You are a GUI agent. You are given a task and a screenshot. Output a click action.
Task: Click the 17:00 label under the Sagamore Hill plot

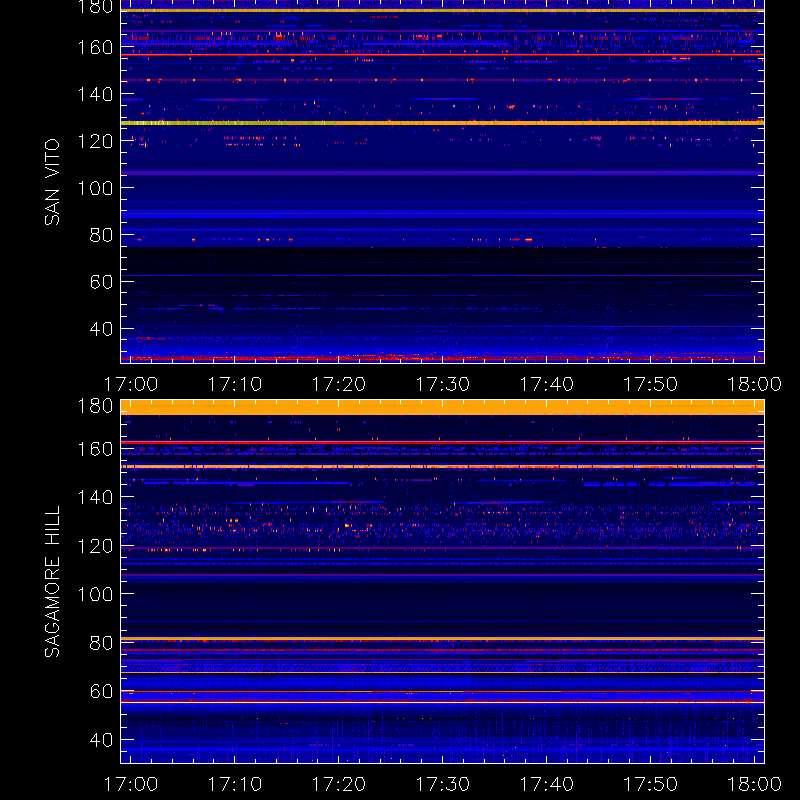(131, 784)
